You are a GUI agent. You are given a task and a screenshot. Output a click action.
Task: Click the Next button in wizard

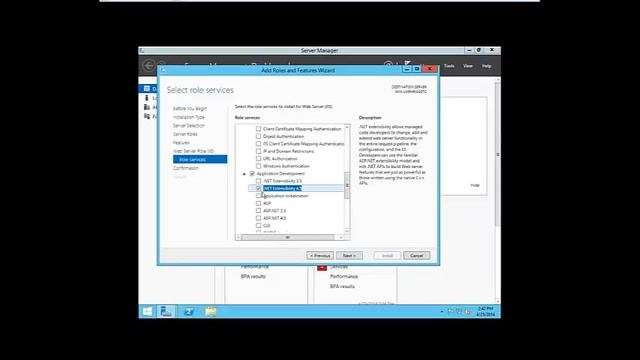click(x=349, y=256)
